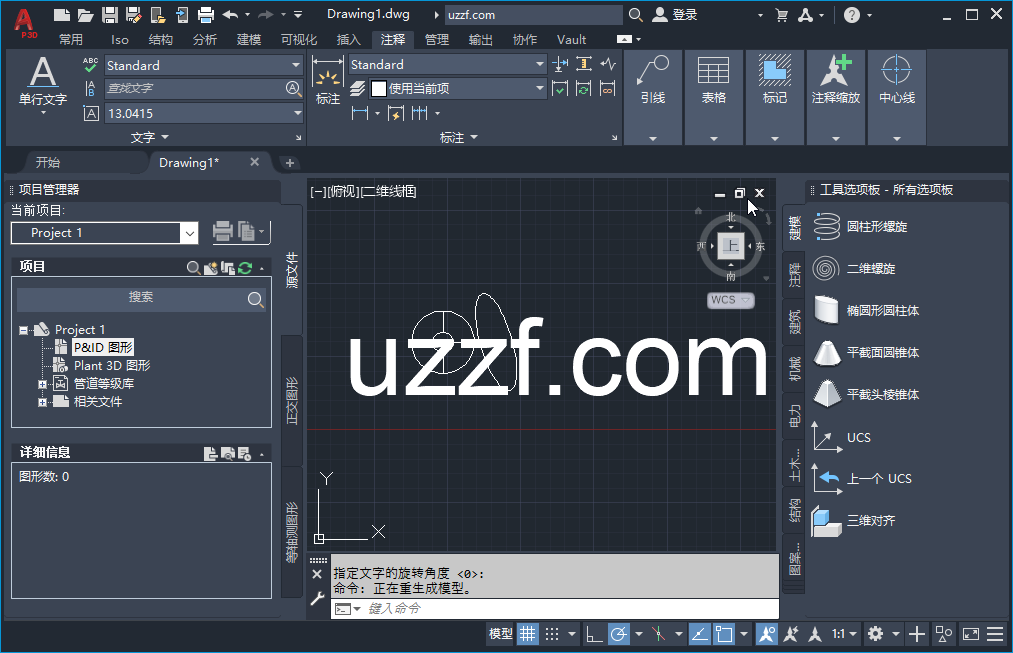The width and height of the screenshot is (1013, 653).
Task: Open the 插入 ribbon tab
Action: point(349,40)
